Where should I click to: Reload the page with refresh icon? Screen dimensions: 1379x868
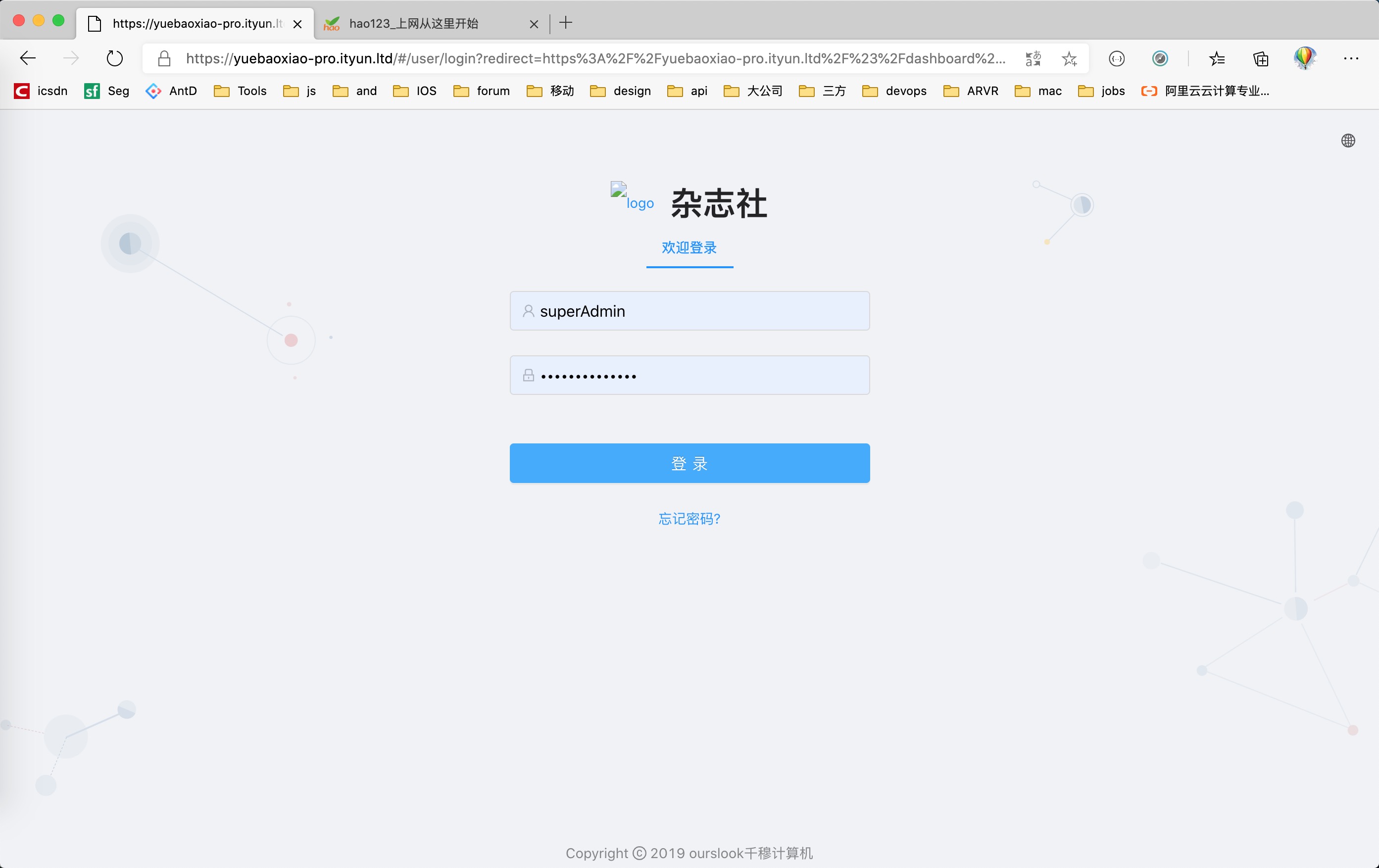114,58
